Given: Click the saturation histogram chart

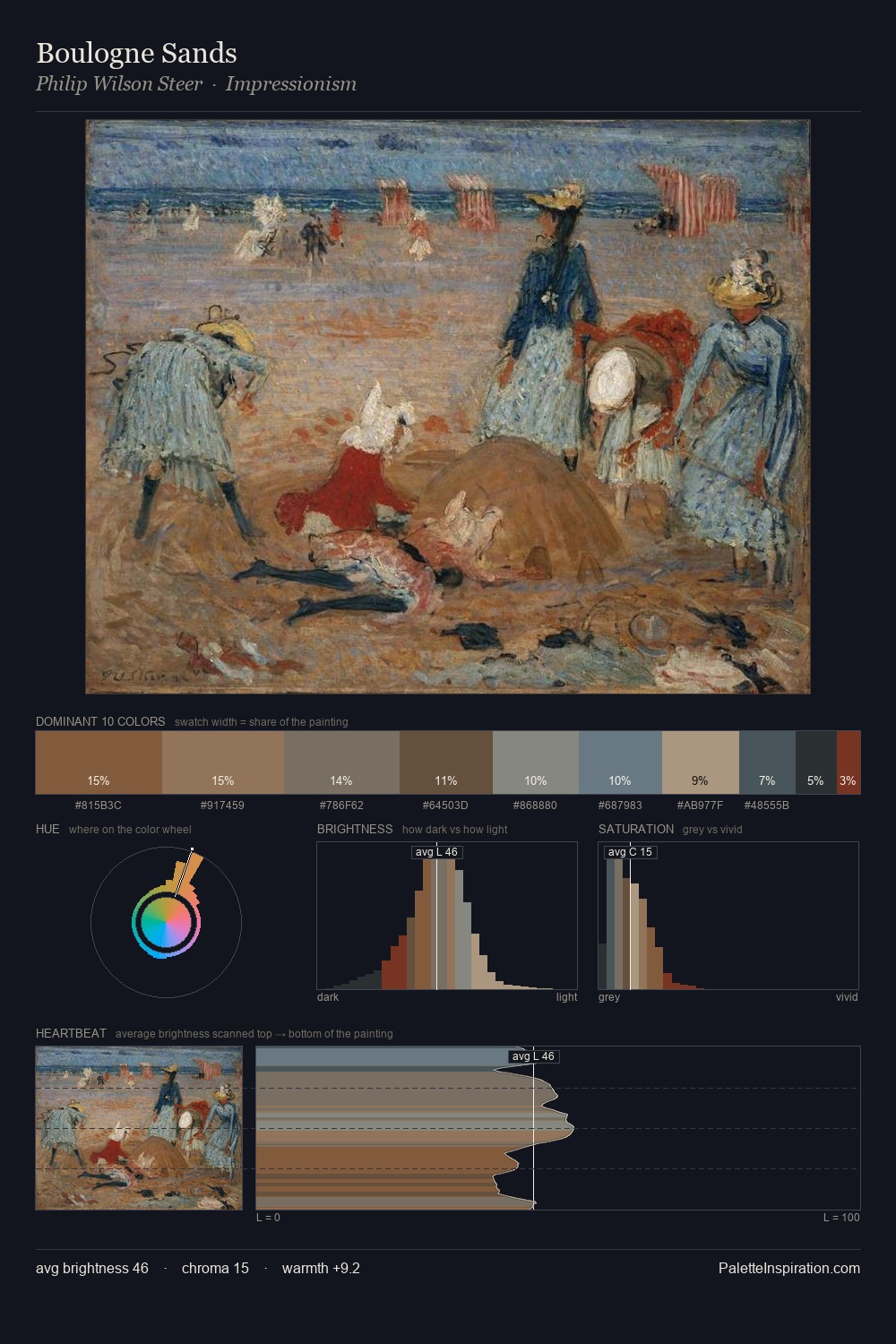Looking at the screenshot, I should coord(728,916).
